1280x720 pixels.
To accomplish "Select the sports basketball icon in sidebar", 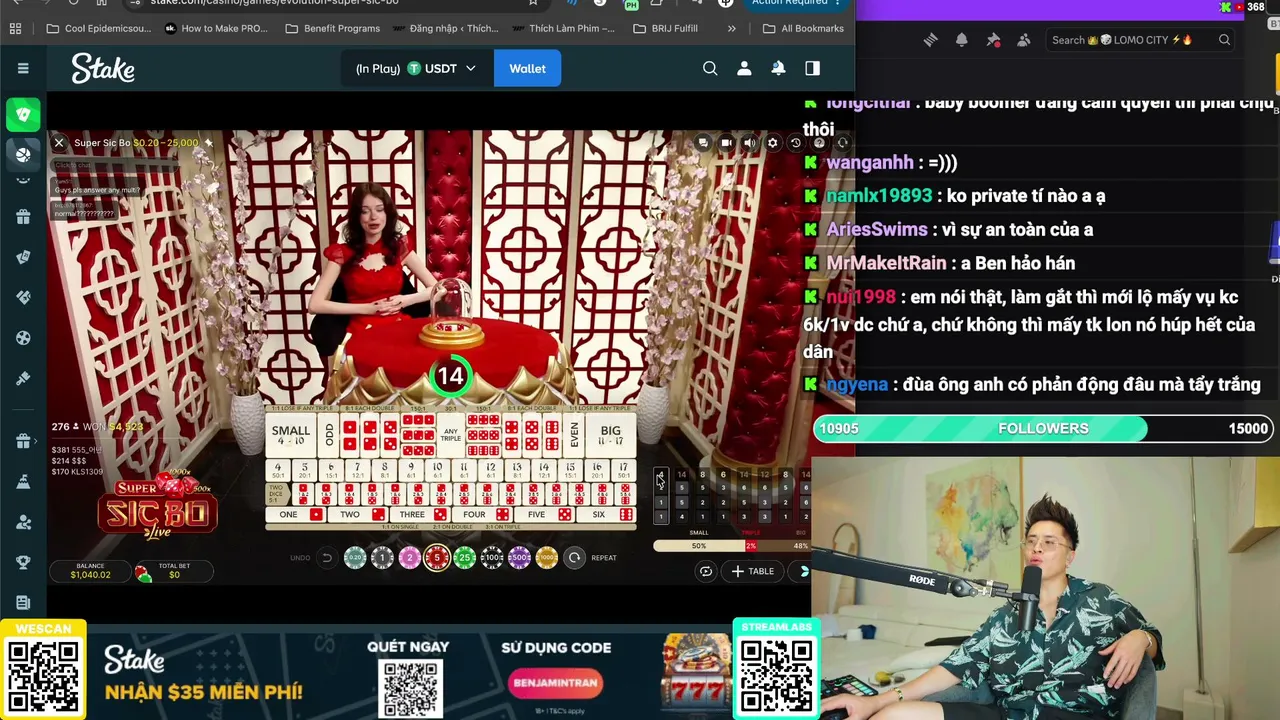I will click(23, 155).
